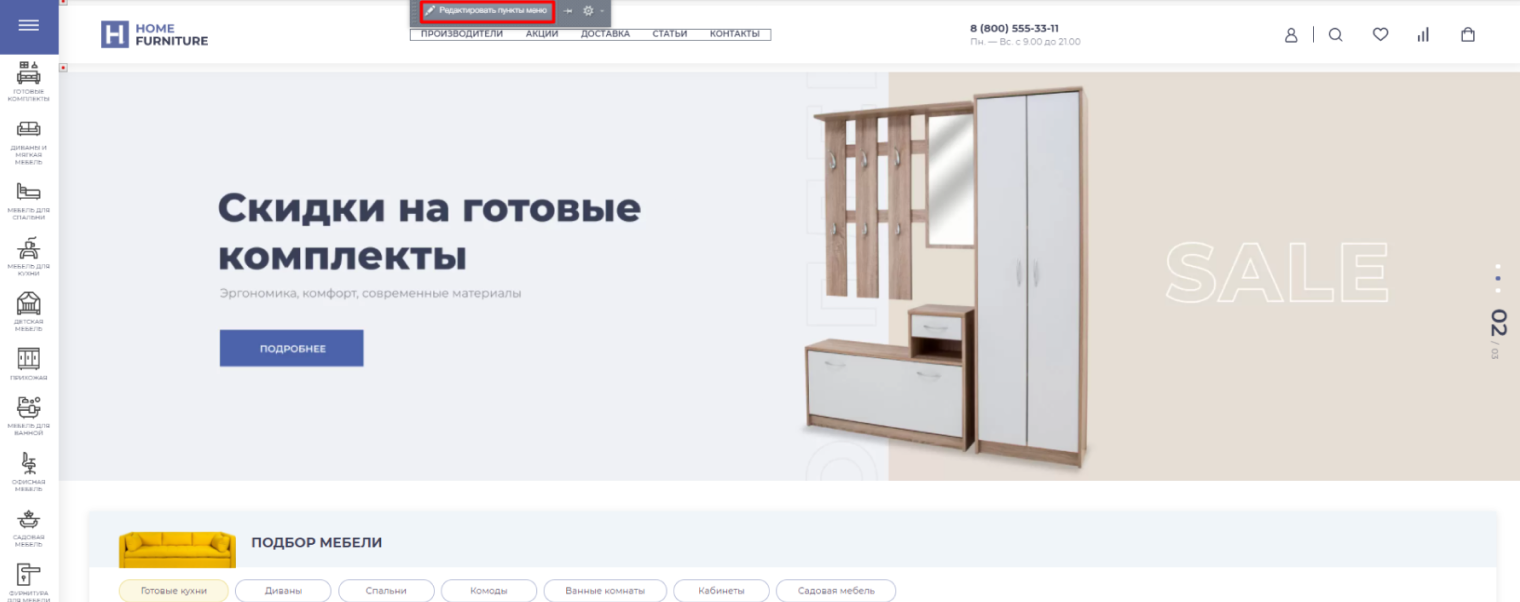Select the Прихожая wardrobe icon
1520x602 pixels.
click(x=29, y=358)
